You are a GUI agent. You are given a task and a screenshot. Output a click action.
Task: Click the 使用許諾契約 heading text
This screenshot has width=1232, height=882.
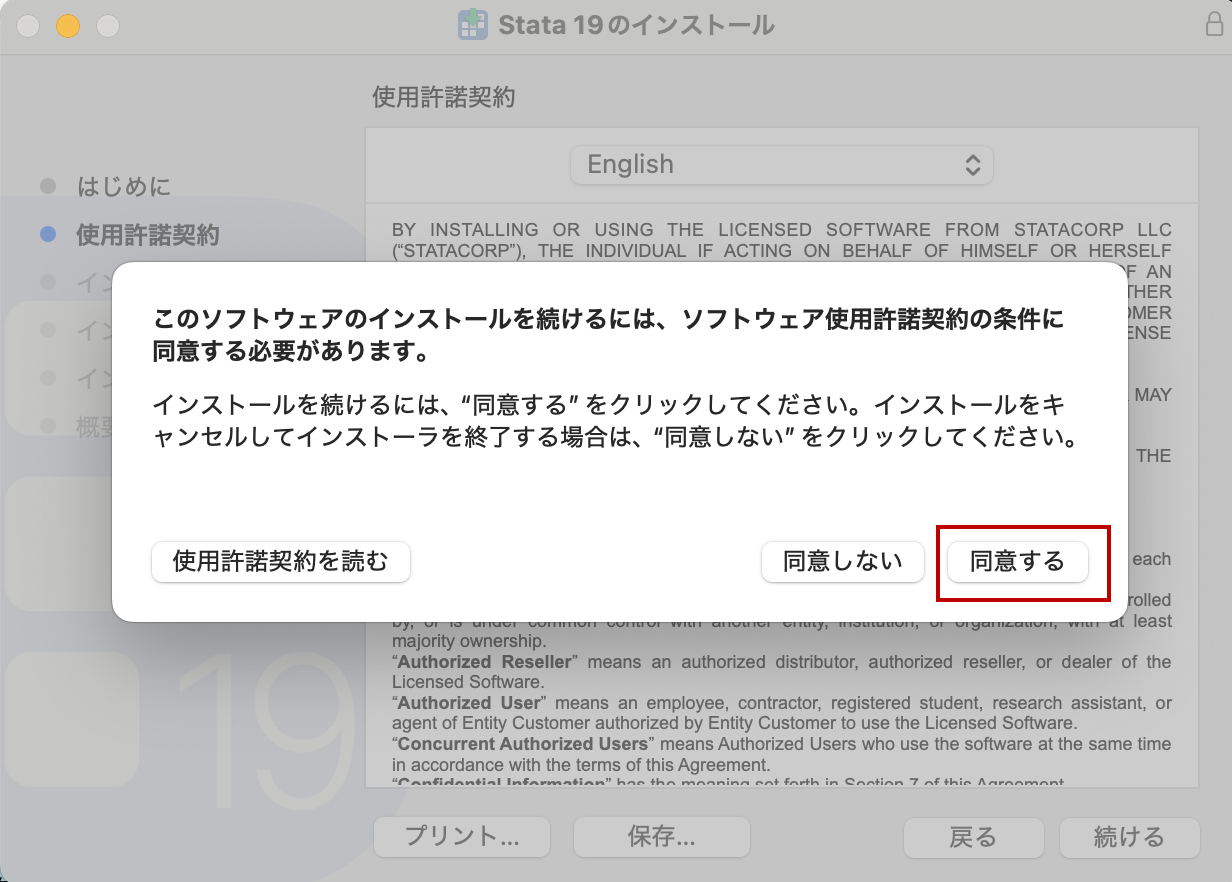click(x=444, y=96)
